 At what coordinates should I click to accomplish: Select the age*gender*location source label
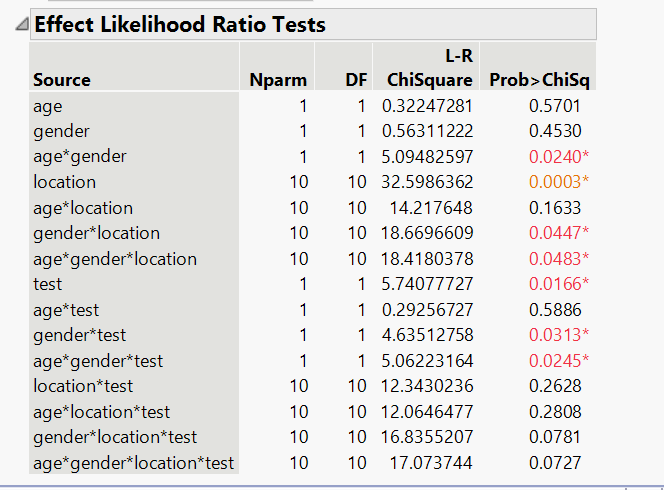115,259
